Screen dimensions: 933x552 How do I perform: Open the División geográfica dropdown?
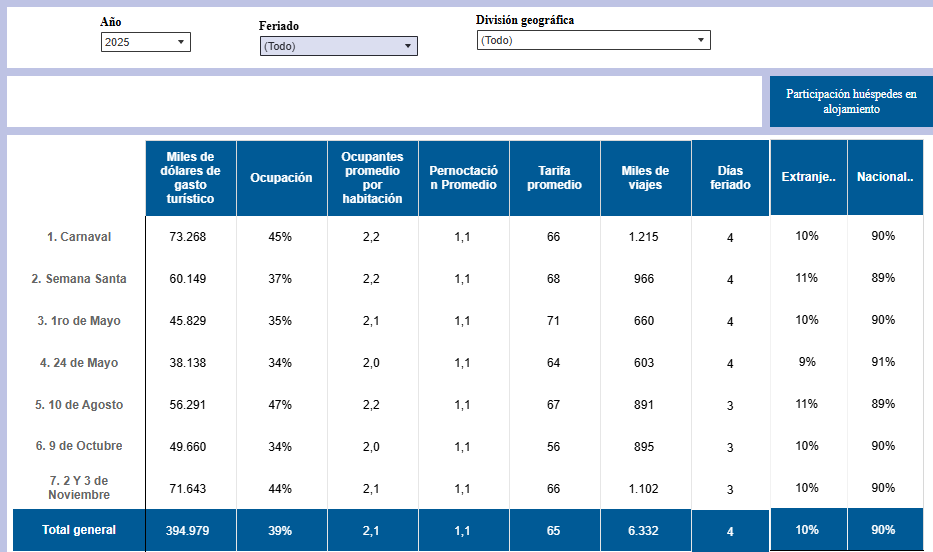pyautogui.click(x=593, y=41)
